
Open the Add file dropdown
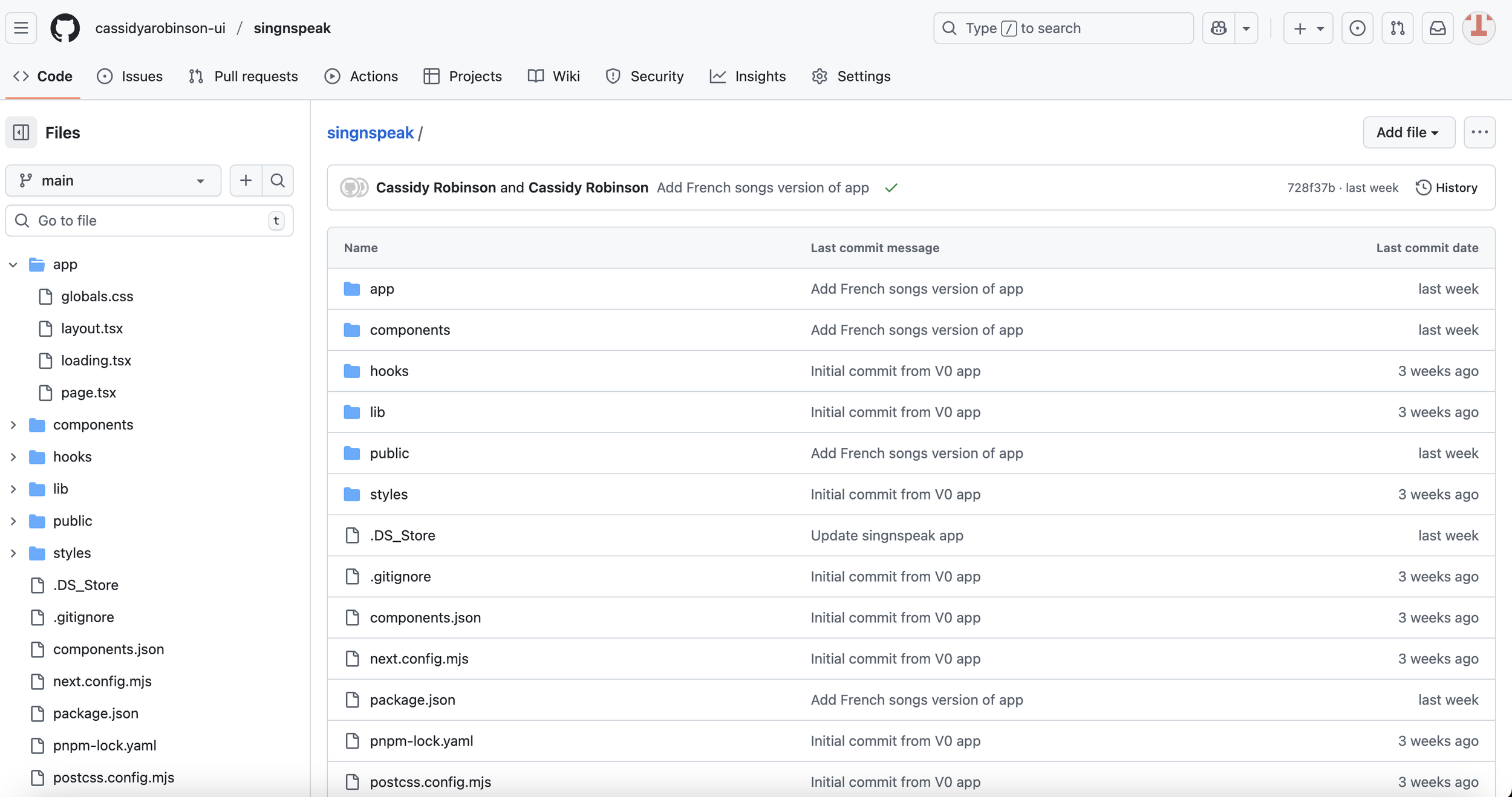point(1408,132)
